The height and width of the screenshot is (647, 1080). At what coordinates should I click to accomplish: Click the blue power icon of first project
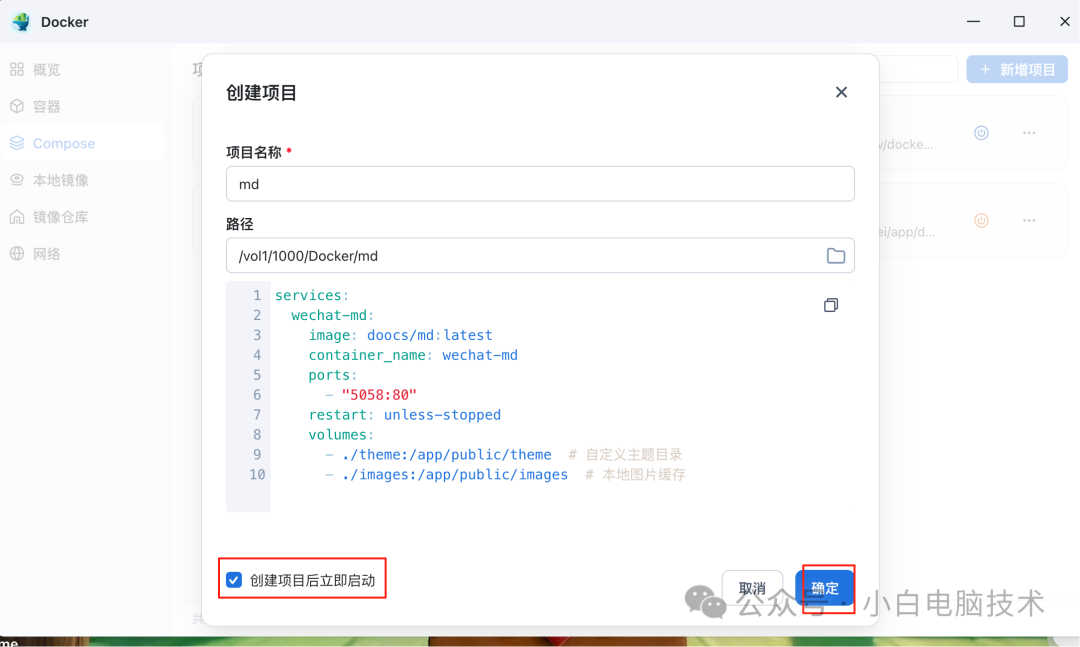982,133
